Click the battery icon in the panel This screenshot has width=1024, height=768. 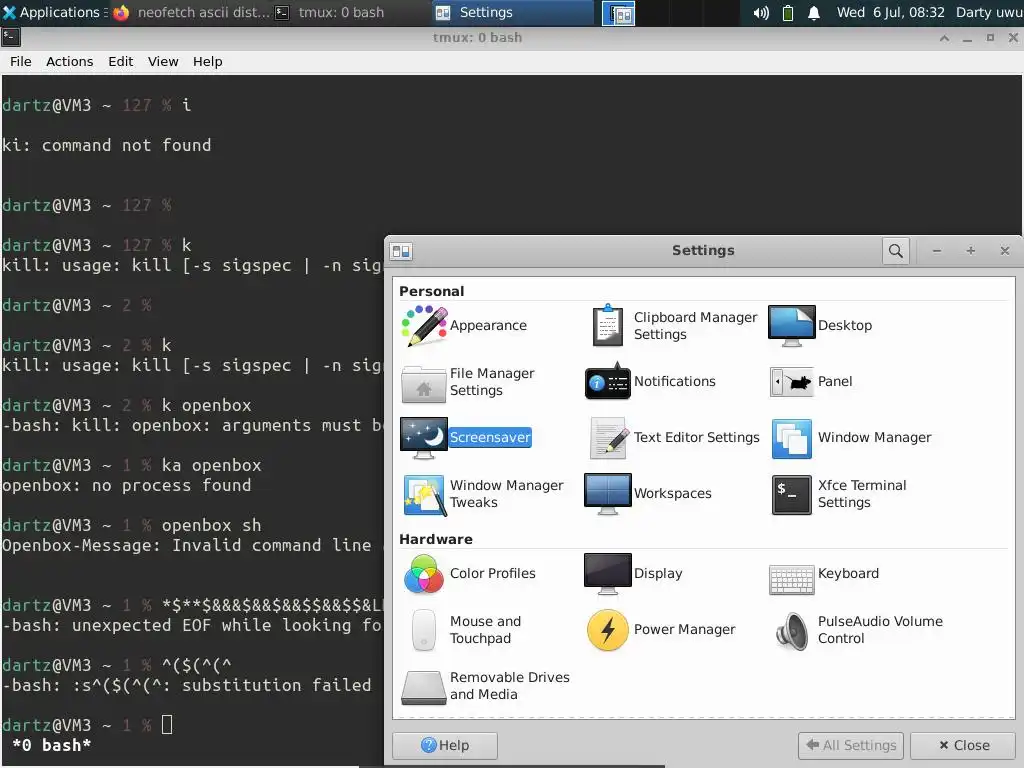coord(788,12)
